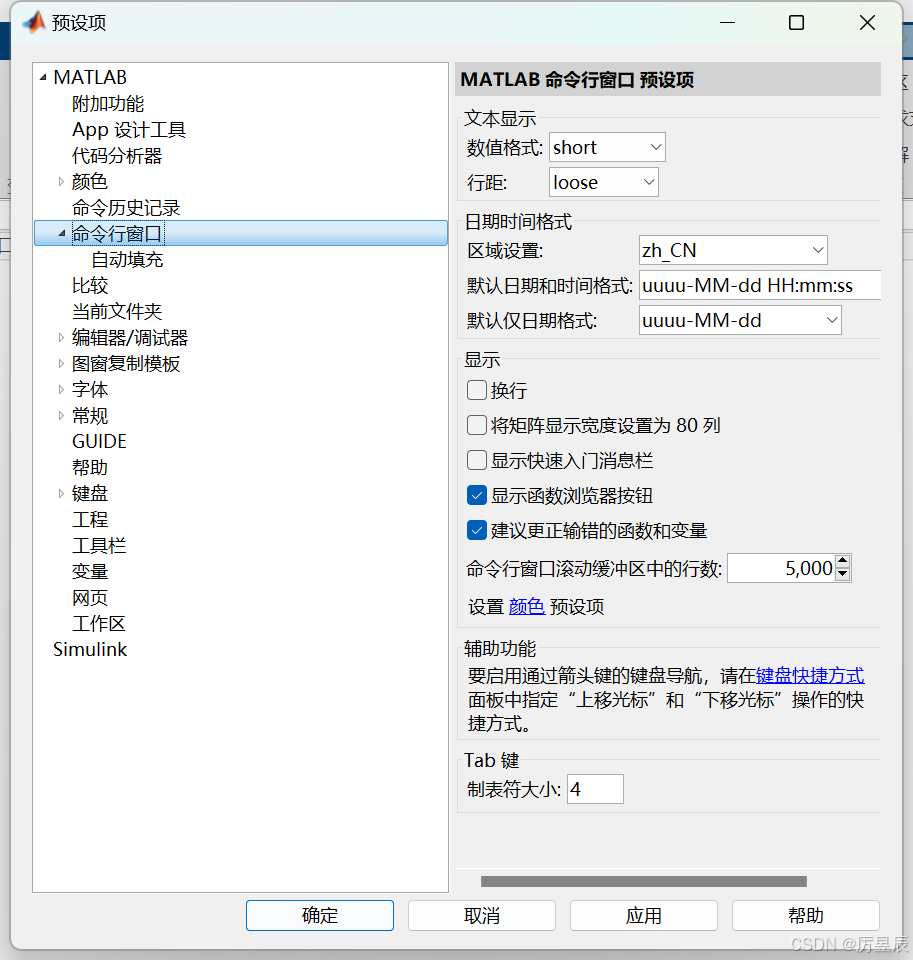Viewport: 913px width, 960px height.
Task: Enable the 换行 checkbox
Action: click(476, 390)
